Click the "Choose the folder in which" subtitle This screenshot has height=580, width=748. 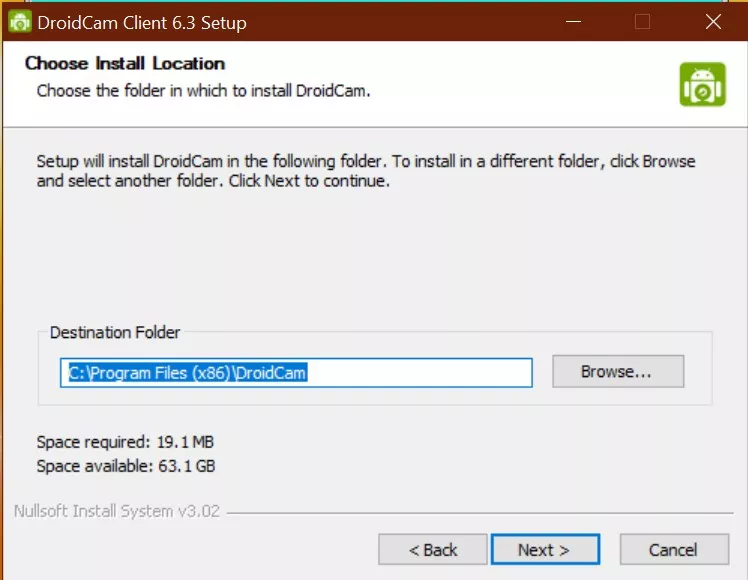pyautogui.click(x=203, y=91)
